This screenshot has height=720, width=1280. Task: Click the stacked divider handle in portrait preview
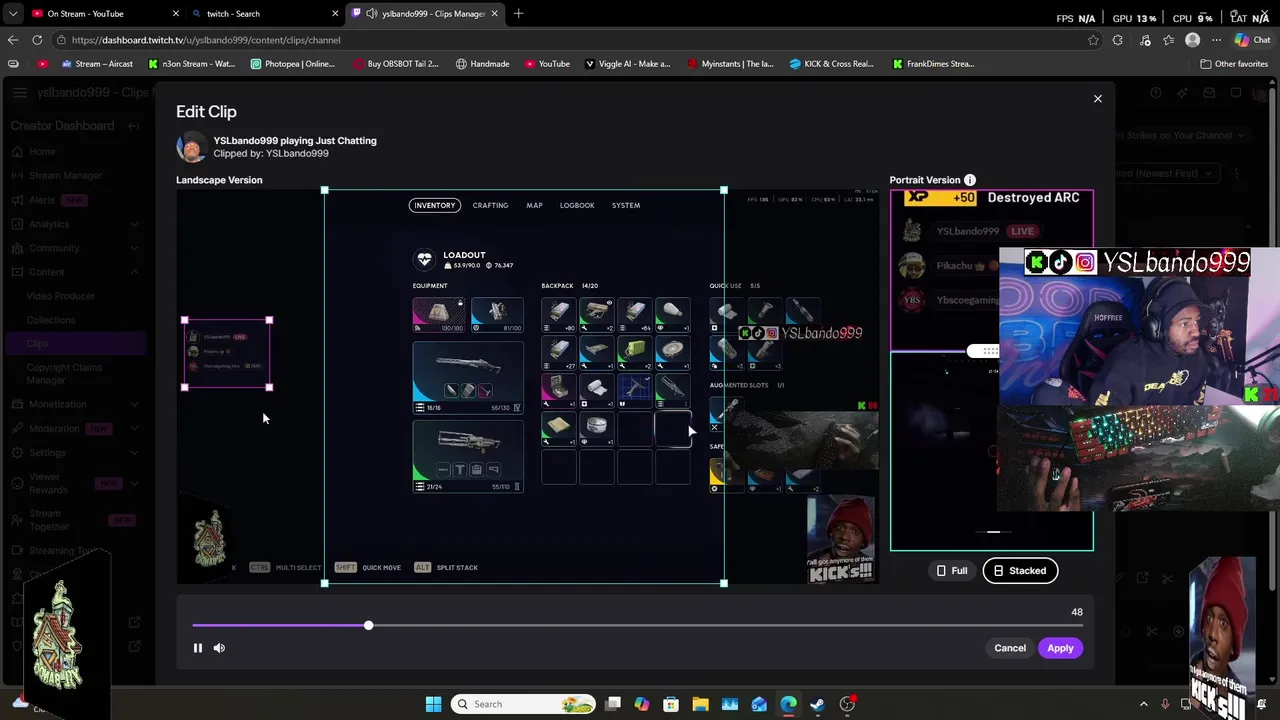[x=984, y=351]
